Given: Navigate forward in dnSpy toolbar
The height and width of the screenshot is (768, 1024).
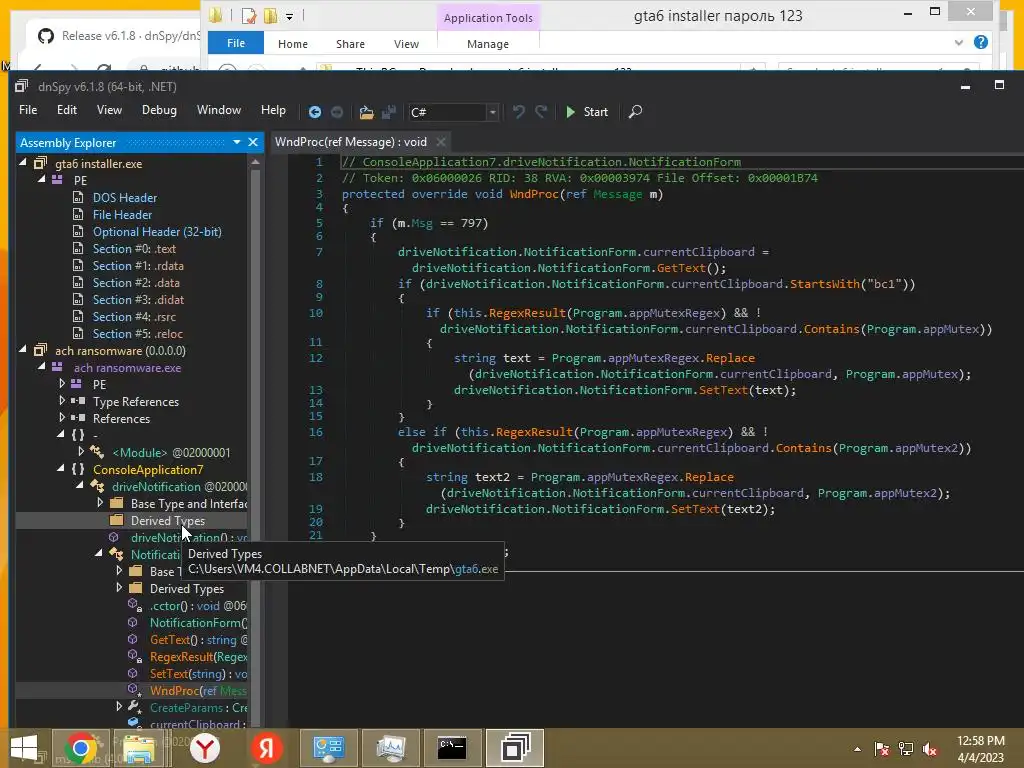Looking at the screenshot, I should pos(337,112).
